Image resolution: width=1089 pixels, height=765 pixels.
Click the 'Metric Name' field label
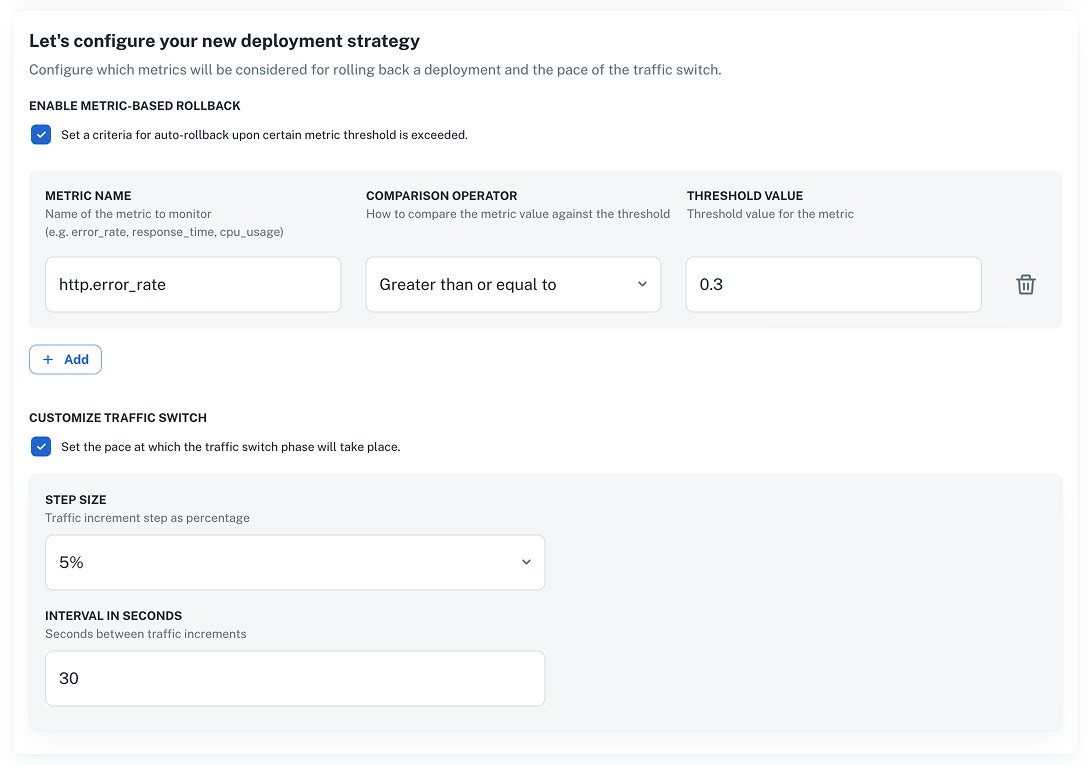(88, 196)
